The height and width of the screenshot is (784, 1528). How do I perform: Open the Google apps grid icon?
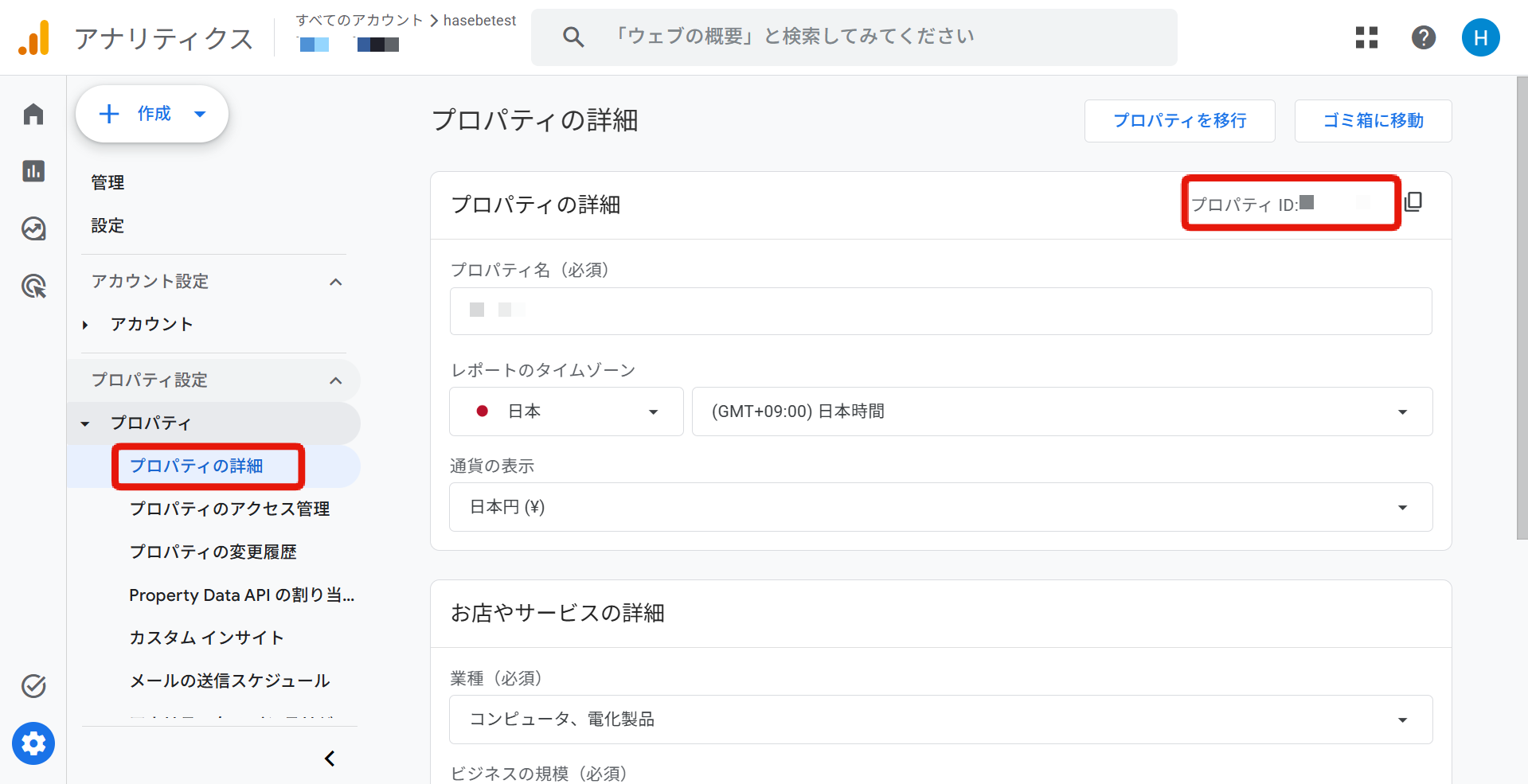click(1366, 37)
